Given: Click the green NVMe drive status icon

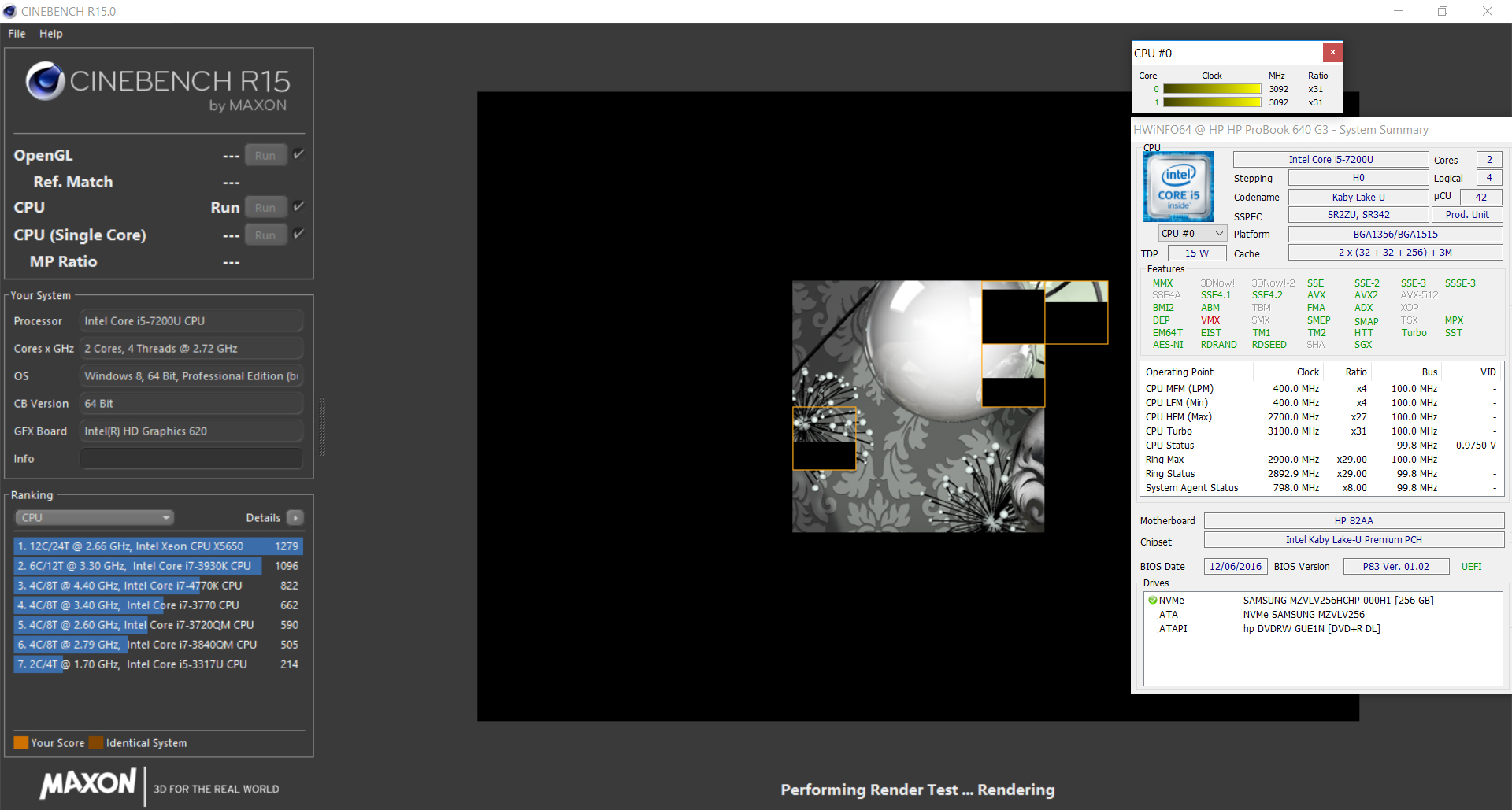Looking at the screenshot, I should 1152,601.
